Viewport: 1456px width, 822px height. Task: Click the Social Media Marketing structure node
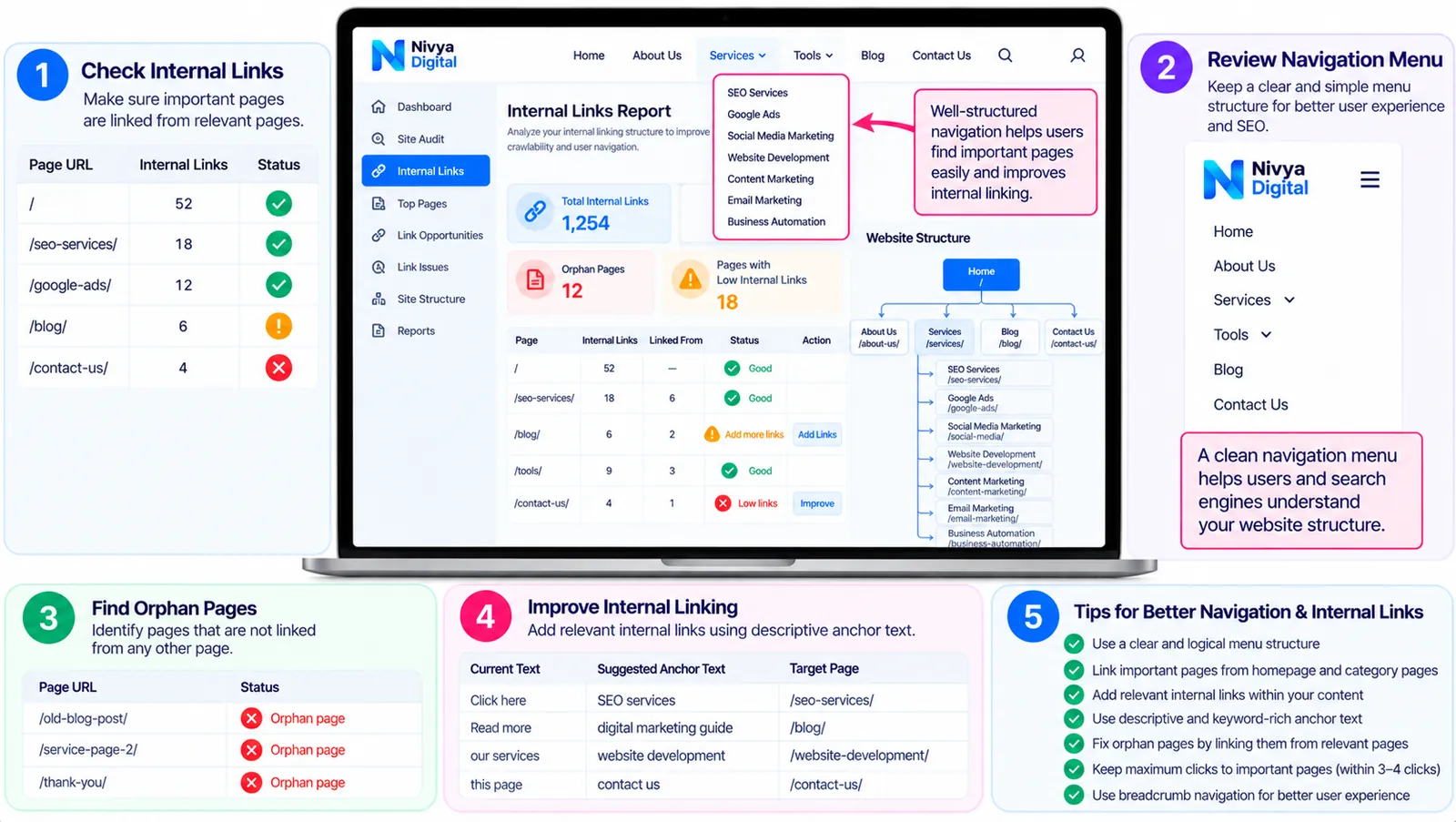pyautogui.click(x=994, y=431)
